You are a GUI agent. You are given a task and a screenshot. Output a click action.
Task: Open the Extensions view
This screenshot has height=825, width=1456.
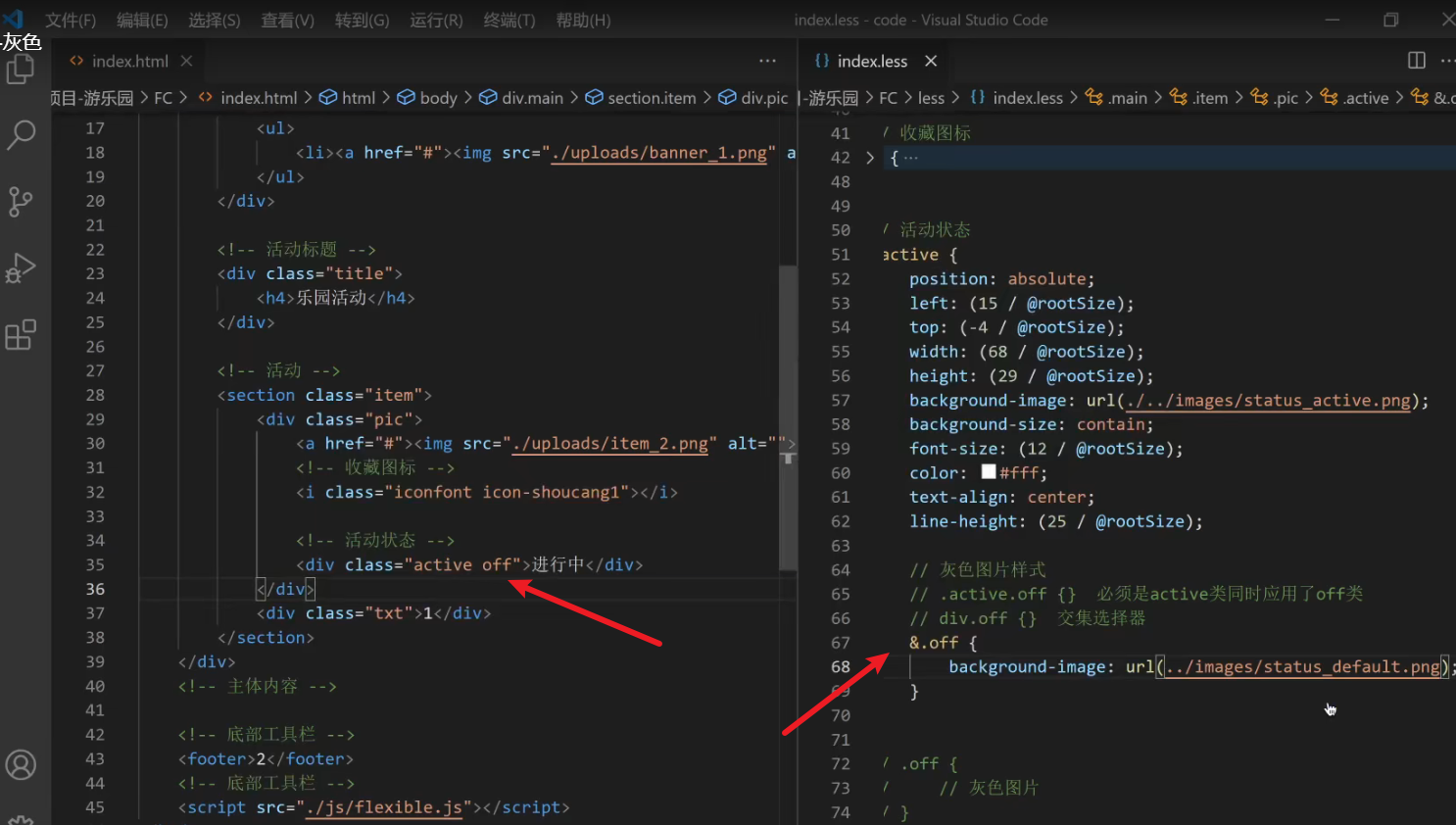click(21, 335)
